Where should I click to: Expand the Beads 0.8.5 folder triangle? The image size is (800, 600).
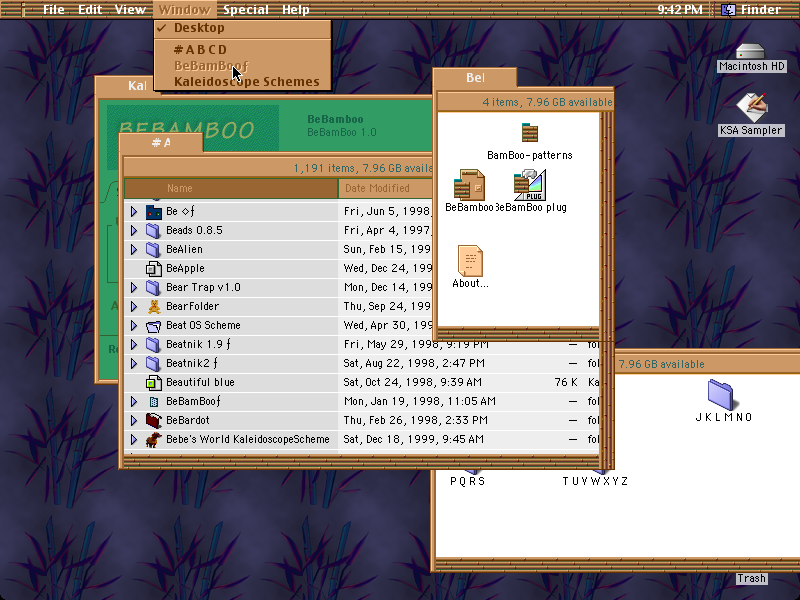pos(134,230)
